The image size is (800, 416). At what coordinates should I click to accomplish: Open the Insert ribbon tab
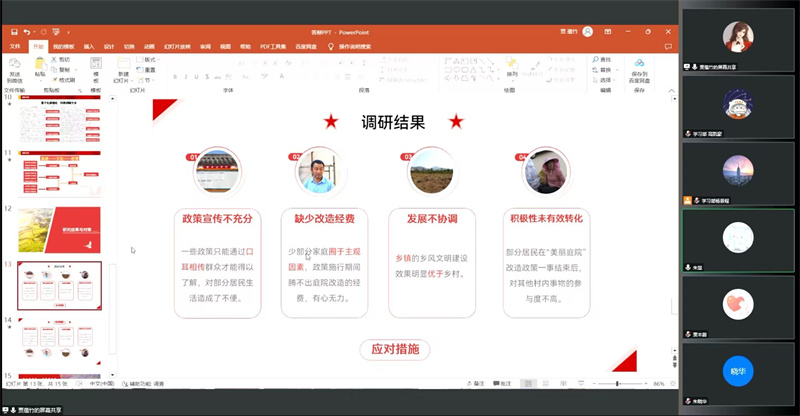89,46
